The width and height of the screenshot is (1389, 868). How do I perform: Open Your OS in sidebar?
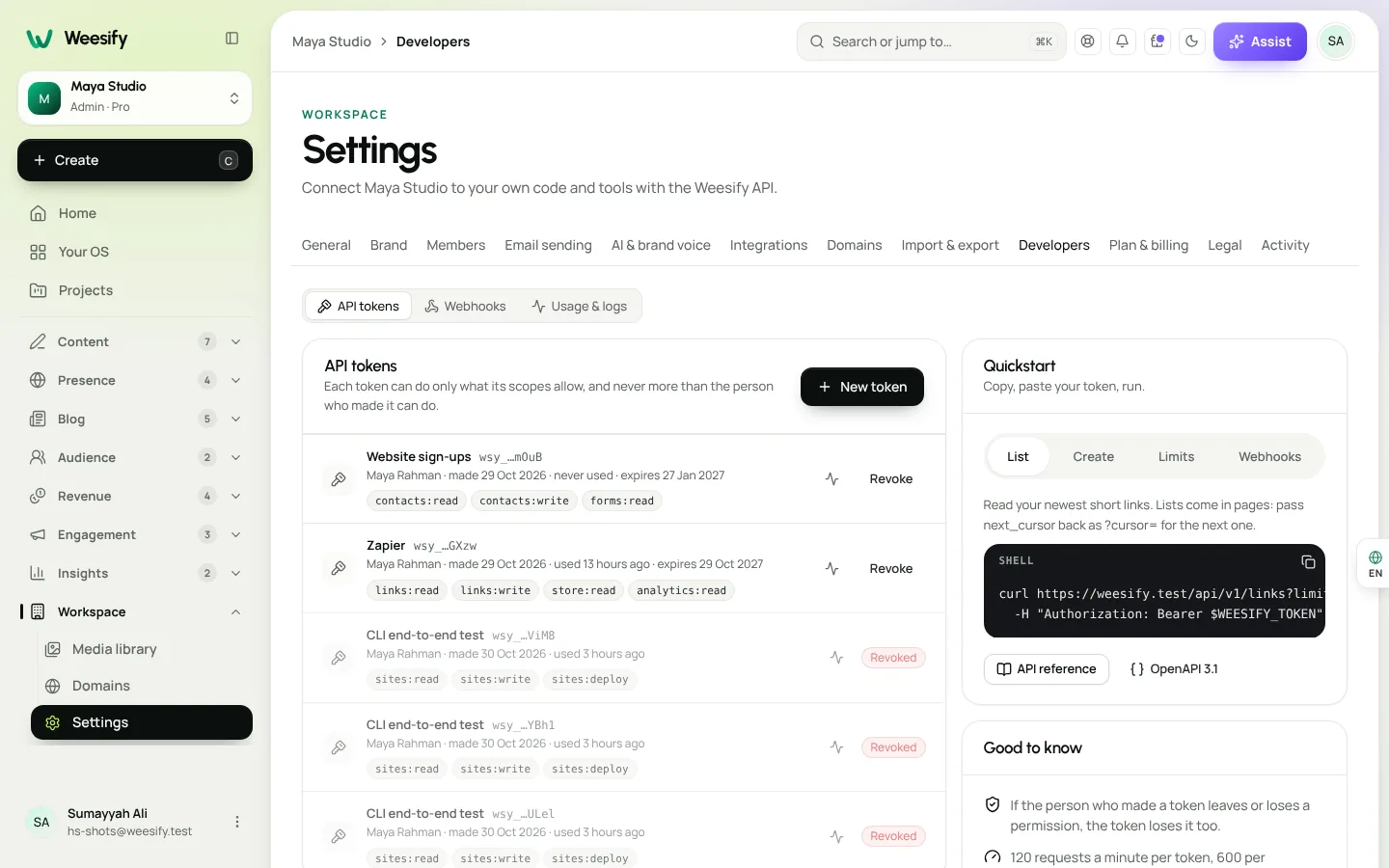[135, 252]
